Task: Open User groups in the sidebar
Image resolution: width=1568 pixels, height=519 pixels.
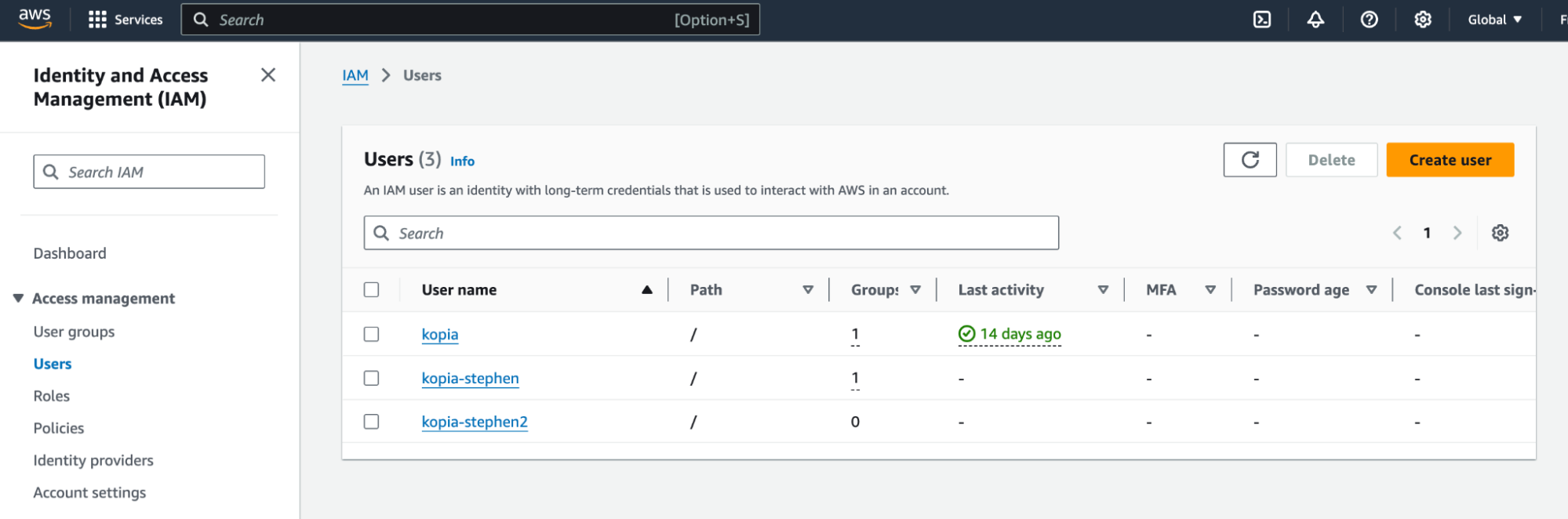Action: 74,332
